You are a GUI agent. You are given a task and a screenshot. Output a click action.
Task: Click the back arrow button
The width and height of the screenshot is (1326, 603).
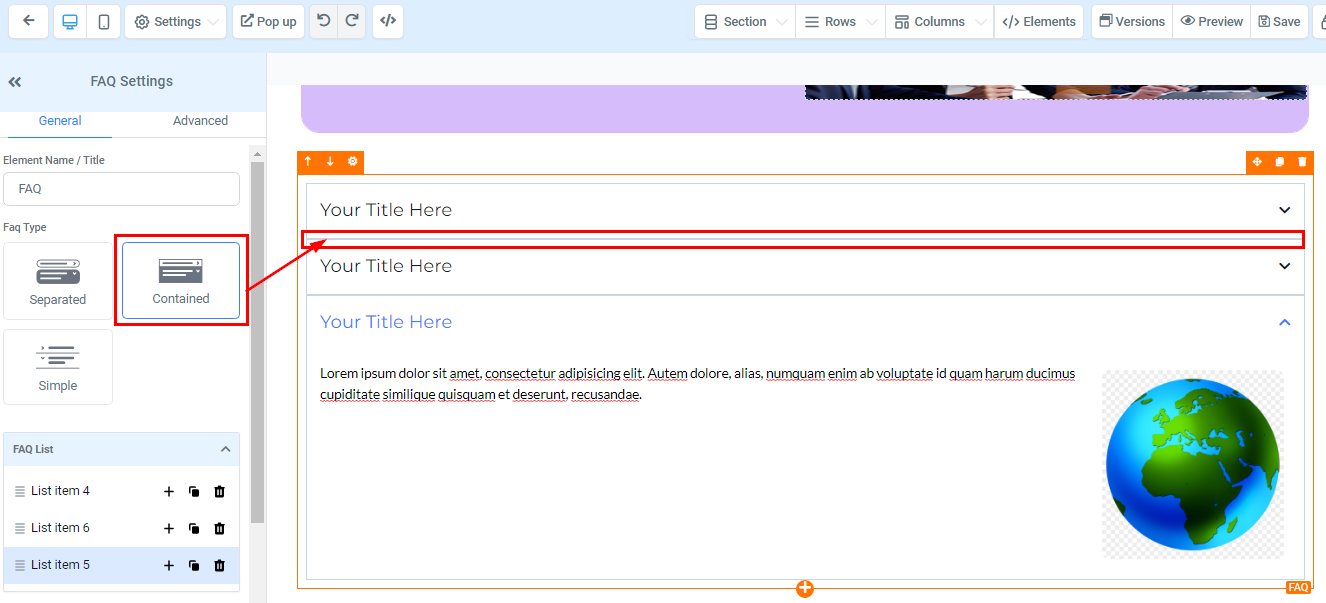(x=28, y=21)
